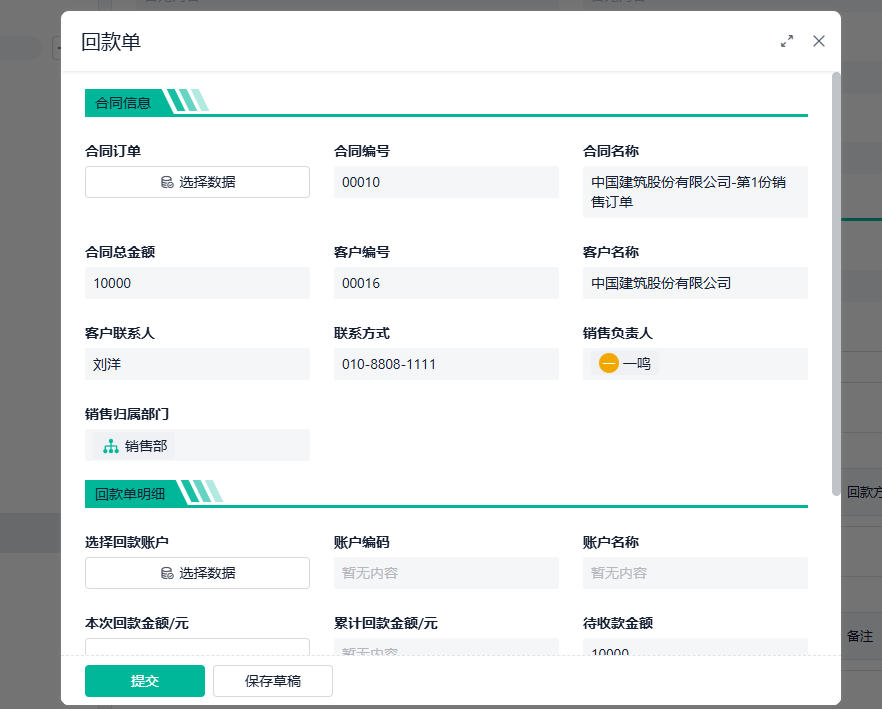
Task: Close the 回款单 dialog
Action: point(819,41)
